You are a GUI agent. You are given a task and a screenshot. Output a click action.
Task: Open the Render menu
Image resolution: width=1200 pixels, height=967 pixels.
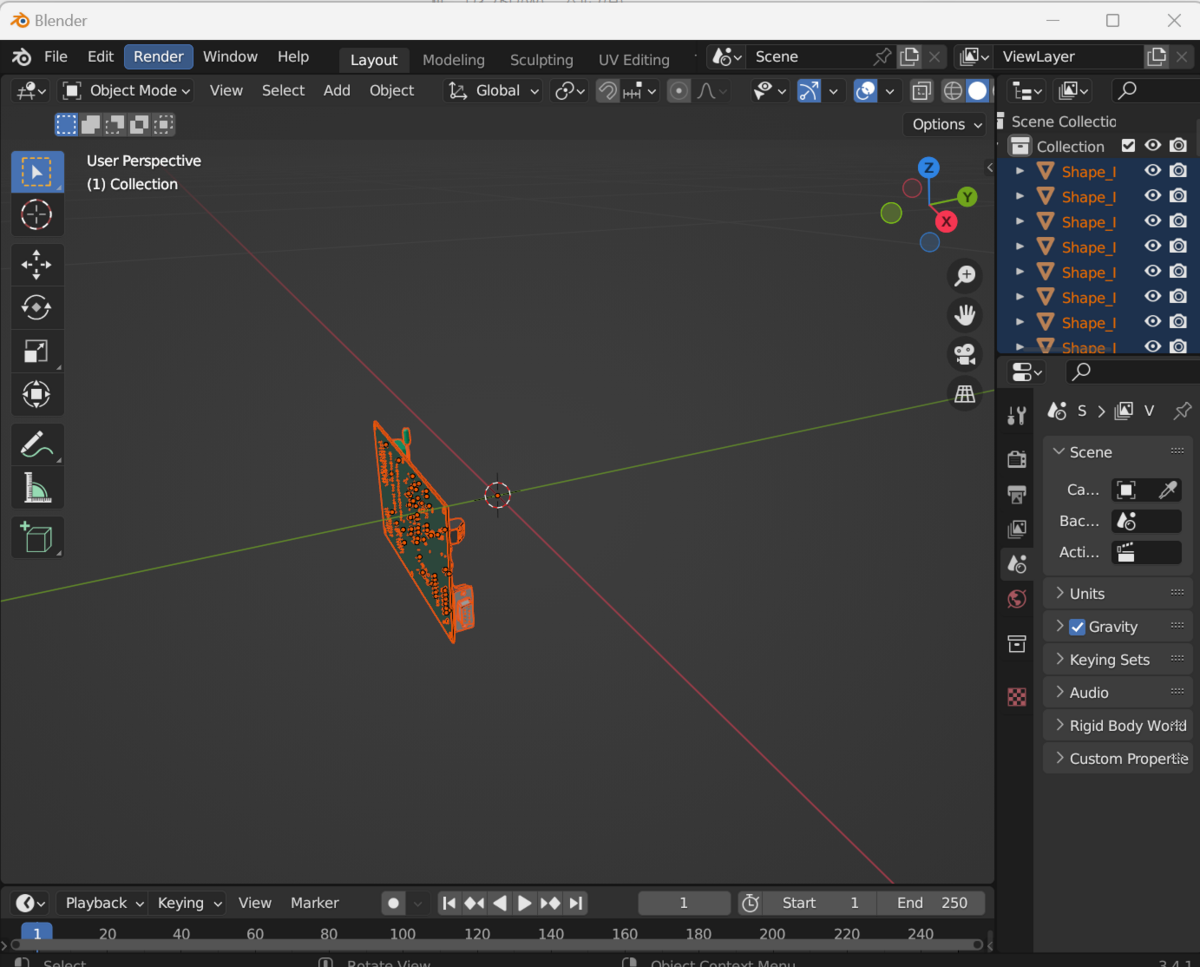click(158, 57)
